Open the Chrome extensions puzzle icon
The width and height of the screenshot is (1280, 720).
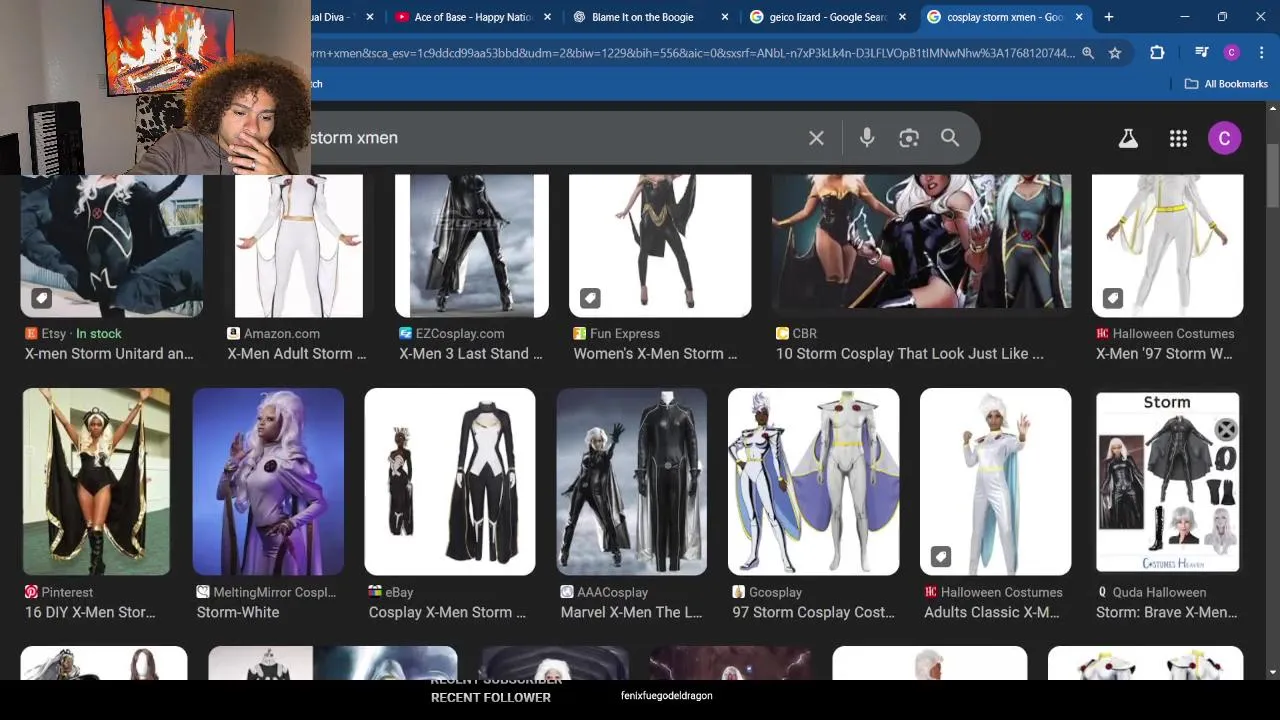[x=1157, y=53]
